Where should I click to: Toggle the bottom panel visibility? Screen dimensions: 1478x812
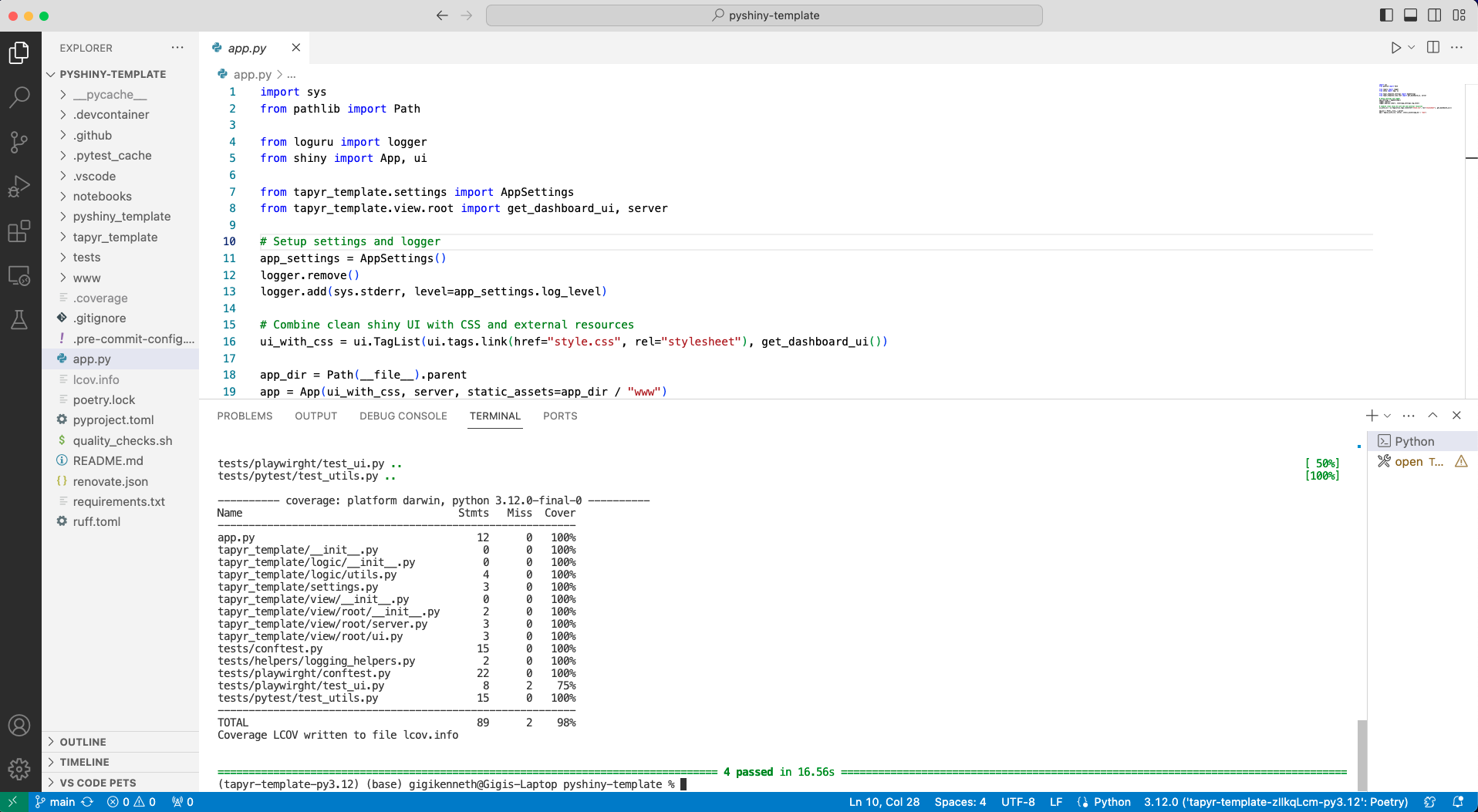click(x=1410, y=15)
